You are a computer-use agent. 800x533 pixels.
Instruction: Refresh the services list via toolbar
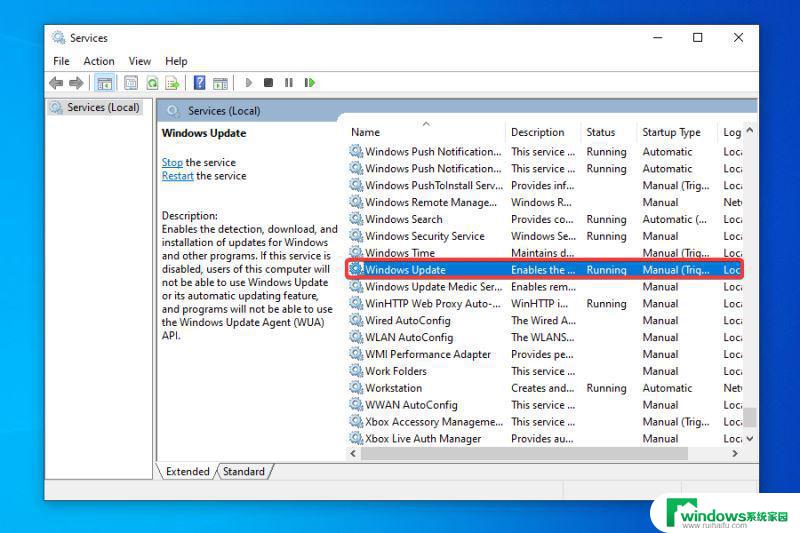coord(152,83)
